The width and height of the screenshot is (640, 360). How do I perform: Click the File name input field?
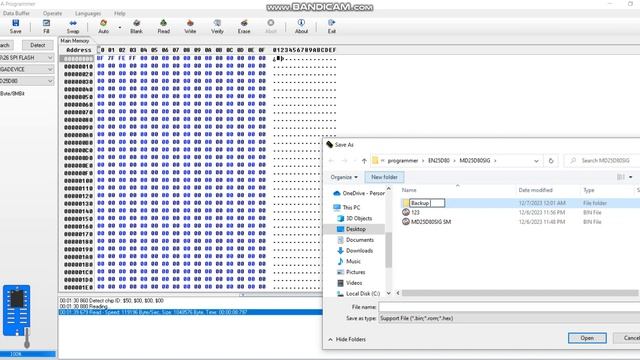click(509, 307)
